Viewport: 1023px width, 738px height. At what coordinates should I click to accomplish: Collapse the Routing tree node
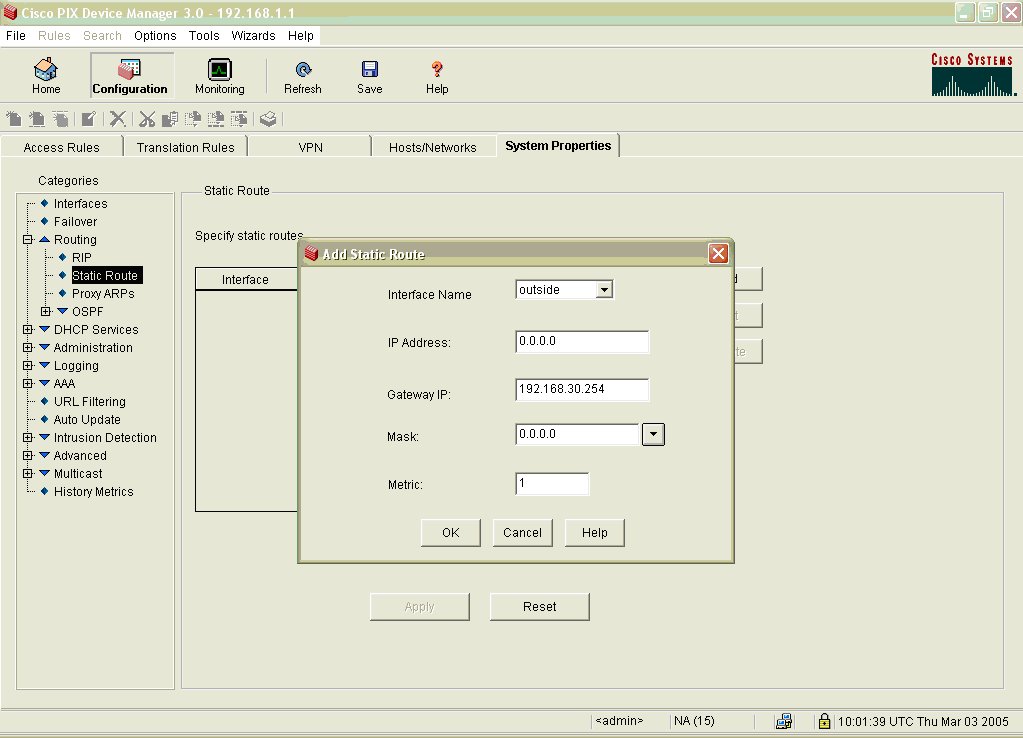(x=27, y=239)
